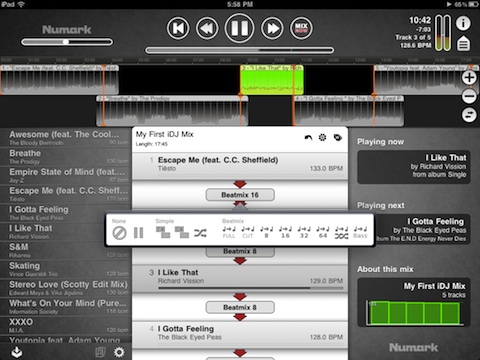Zoom out the waveform timeline
480x360 pixels.
(x=469, y=97)
